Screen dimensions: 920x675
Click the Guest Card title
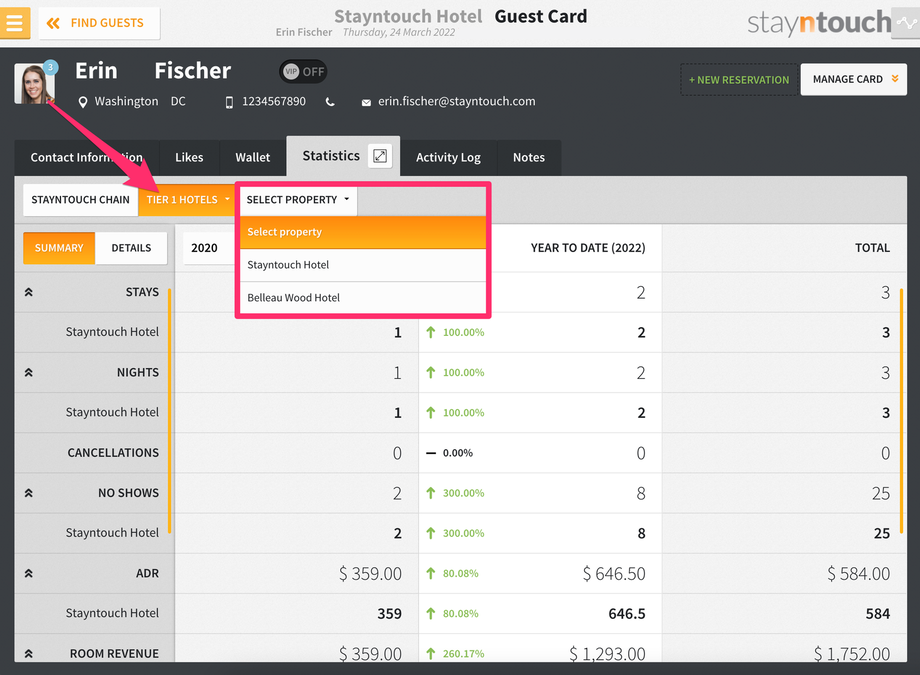pos(540,16)
